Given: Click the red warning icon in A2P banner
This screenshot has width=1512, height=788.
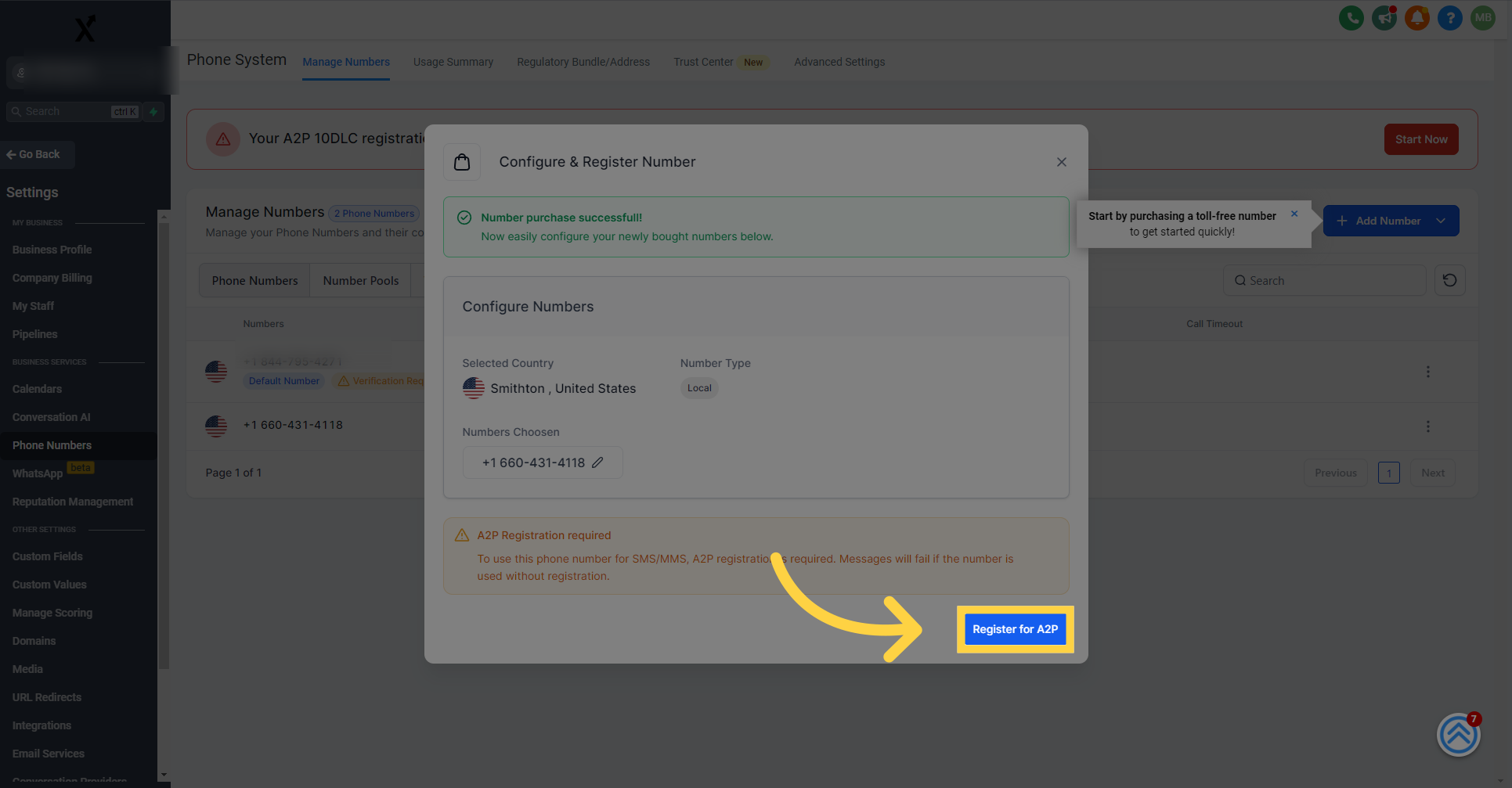Looking at the screenshot, I should (x=223, y=139).
